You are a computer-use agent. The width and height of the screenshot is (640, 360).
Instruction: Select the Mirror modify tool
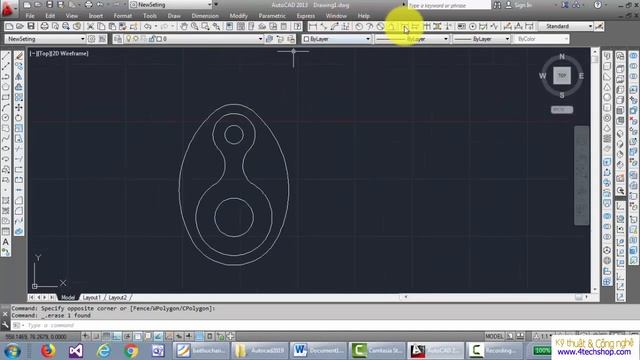point(19,76)
